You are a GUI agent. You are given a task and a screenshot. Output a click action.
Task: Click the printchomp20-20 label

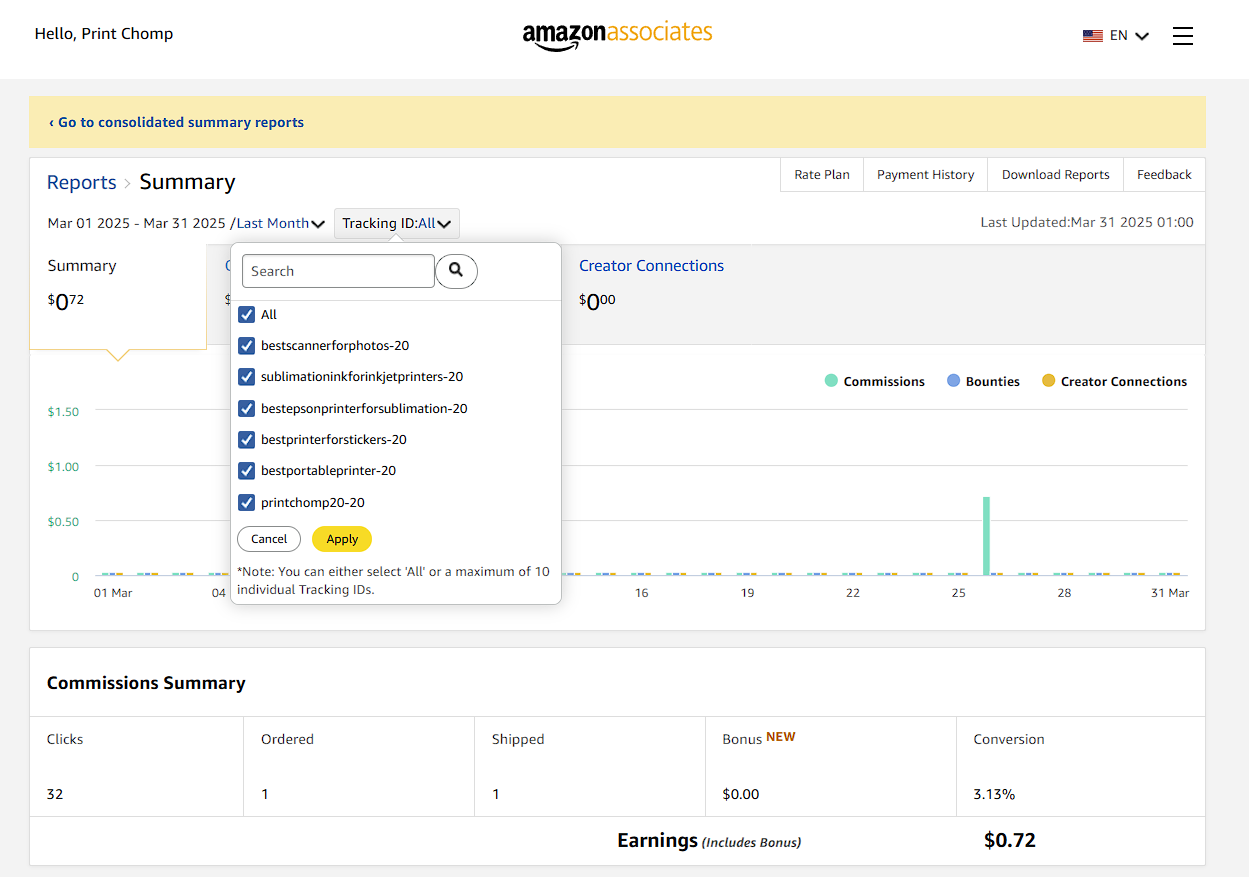click(x=313, y=503)
